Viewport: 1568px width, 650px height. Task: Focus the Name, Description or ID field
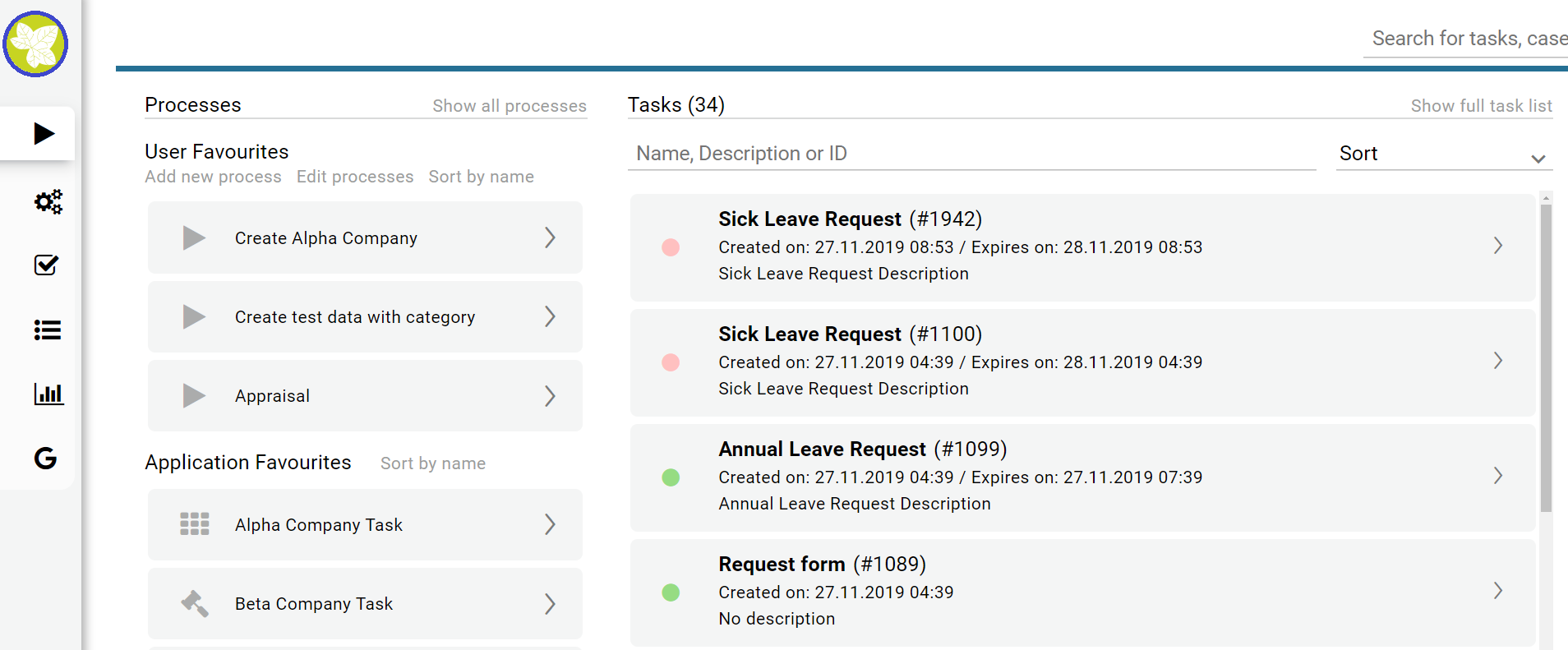(x=972, y=154)
